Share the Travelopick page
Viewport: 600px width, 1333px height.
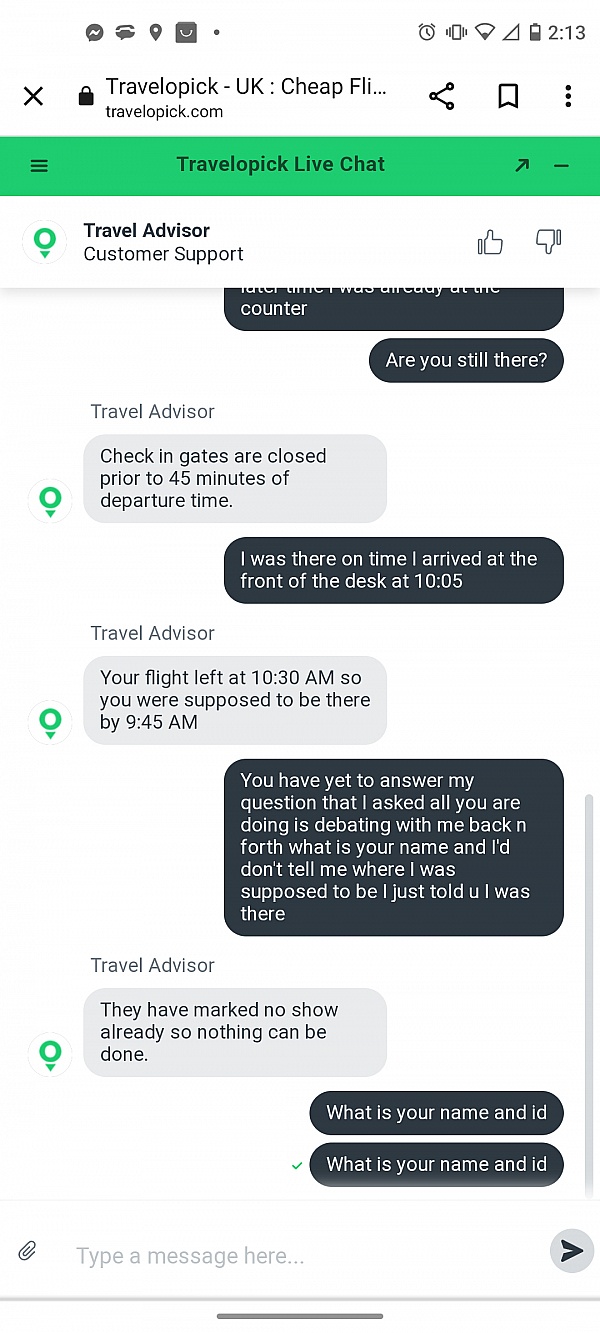click(441, 96)
